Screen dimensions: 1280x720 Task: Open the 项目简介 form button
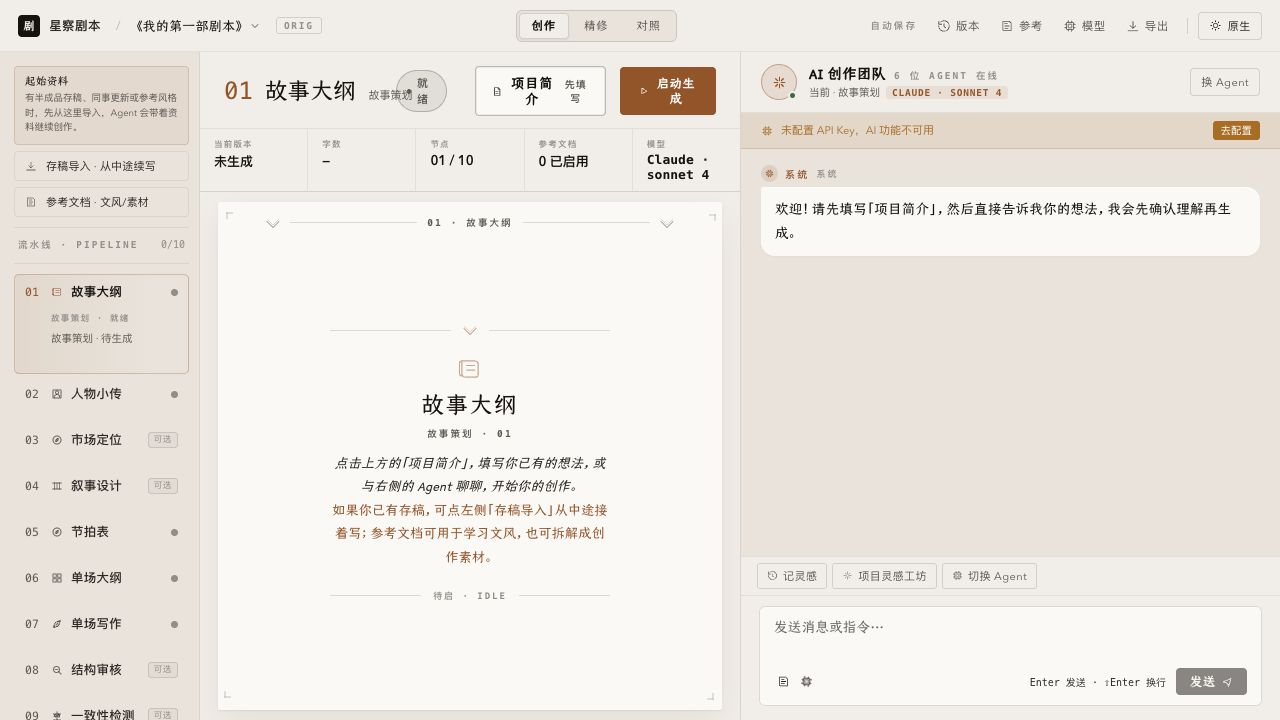540,91
